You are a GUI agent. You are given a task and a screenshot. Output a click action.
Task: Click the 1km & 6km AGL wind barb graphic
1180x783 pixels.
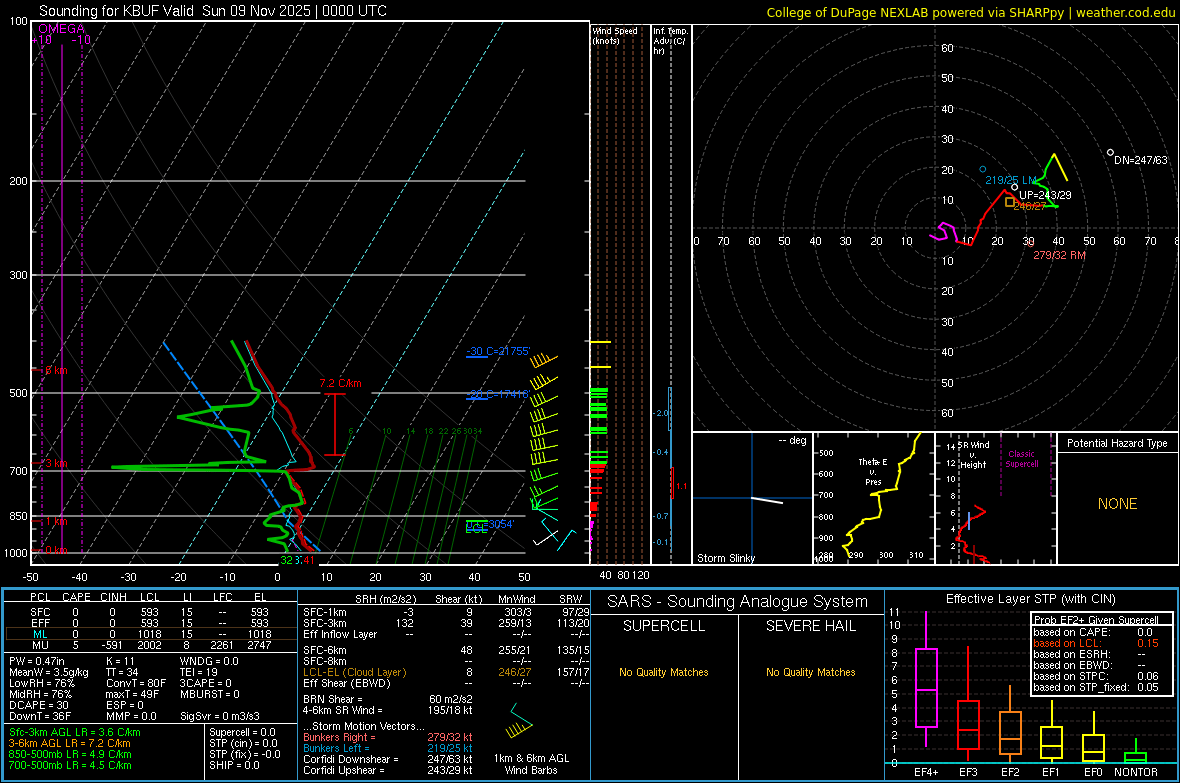[519, 721]
